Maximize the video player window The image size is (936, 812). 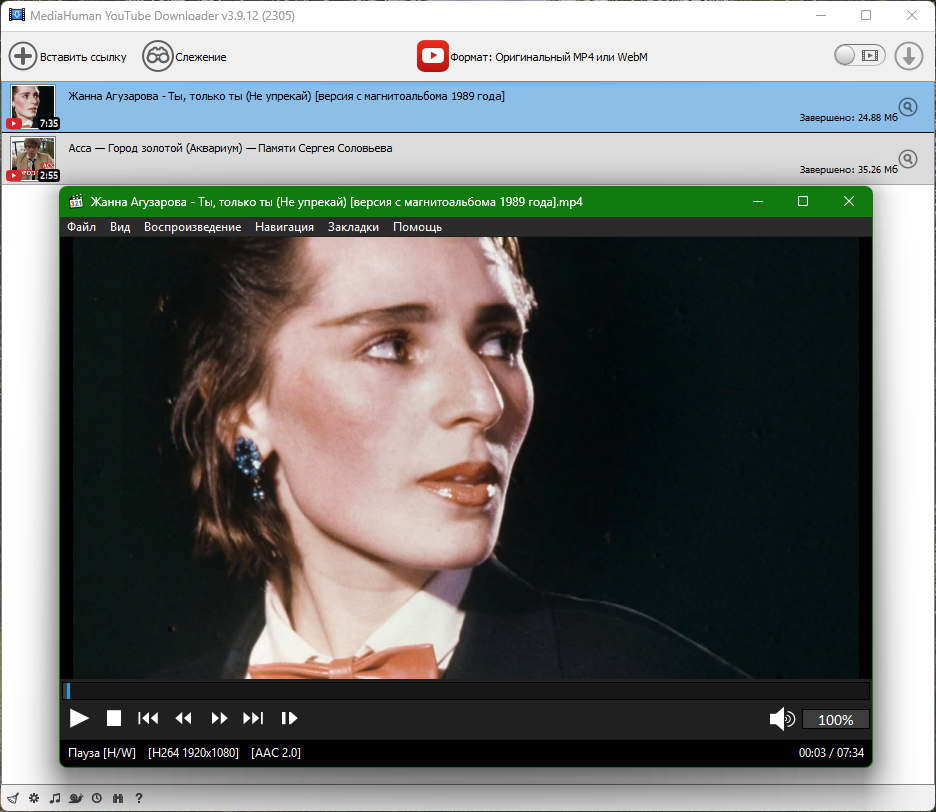click(x=803, y=201)
